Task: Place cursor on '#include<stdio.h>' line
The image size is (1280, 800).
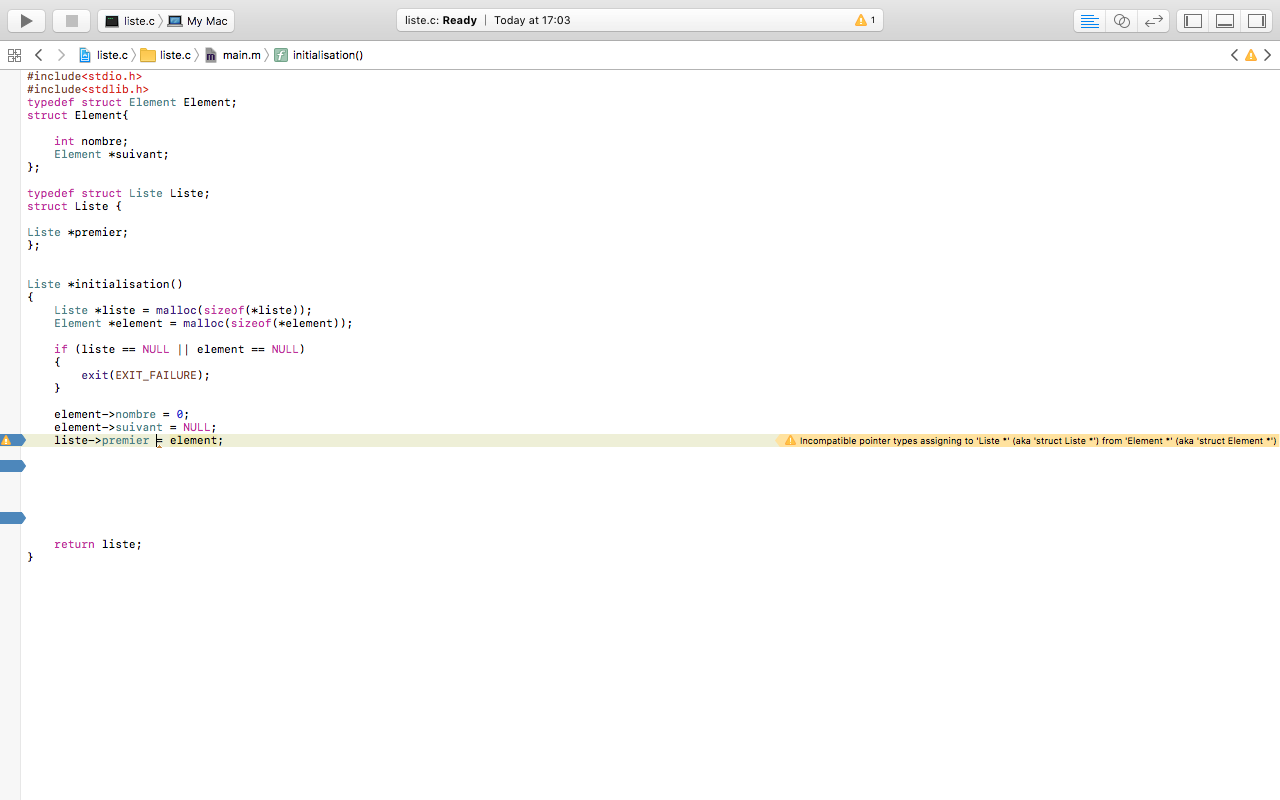Action: pyautogui.click(x=84, y=76)
